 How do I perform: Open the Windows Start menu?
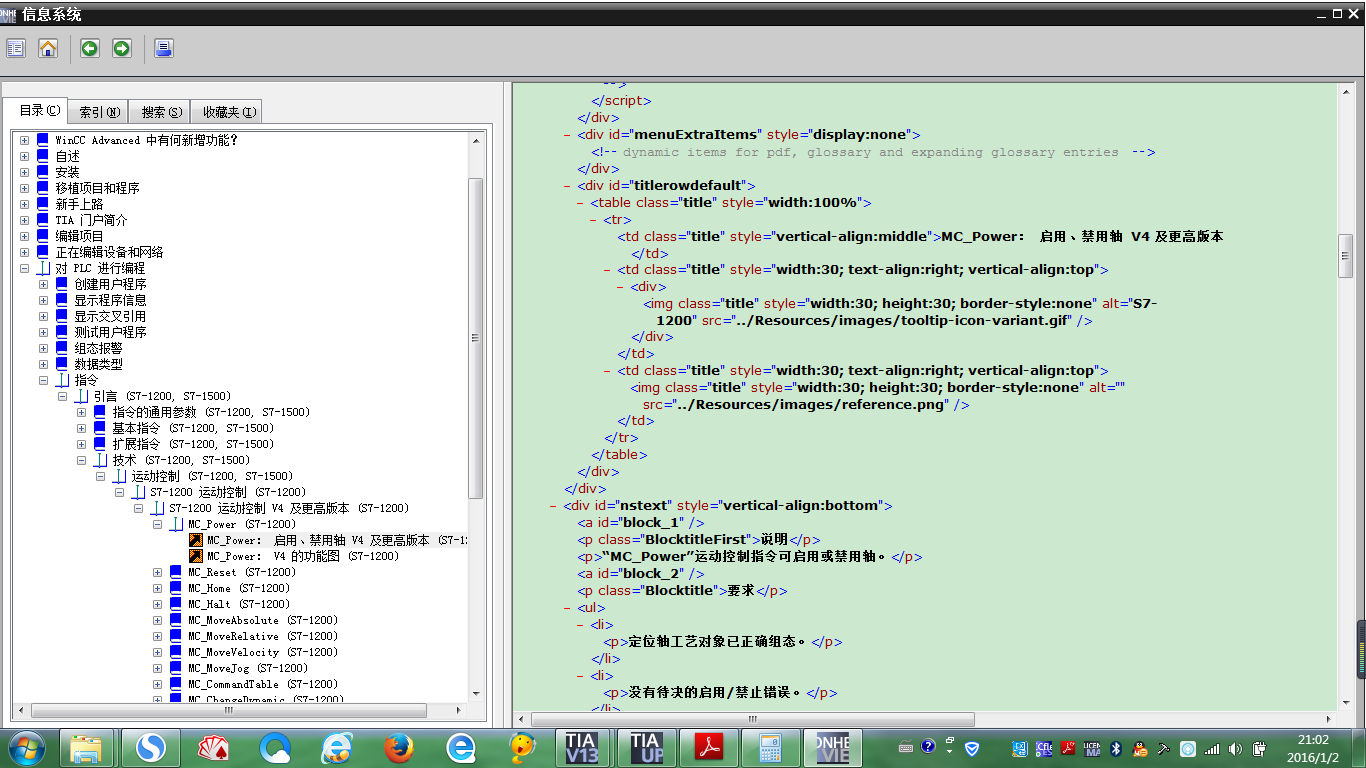pyautogui.click(x=26, y=748)
